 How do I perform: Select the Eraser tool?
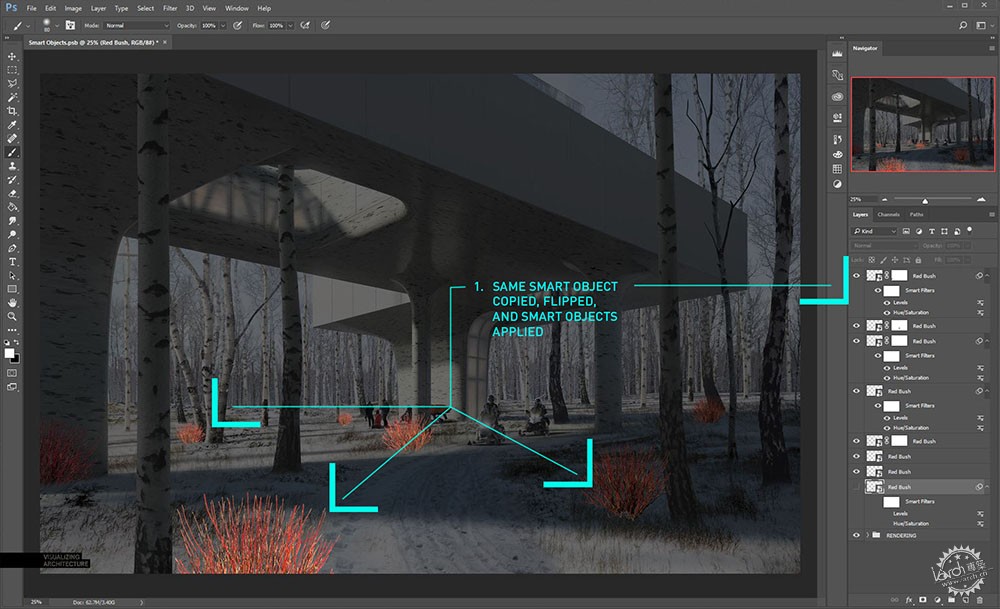pyautogui.click(x=11, y=193)
